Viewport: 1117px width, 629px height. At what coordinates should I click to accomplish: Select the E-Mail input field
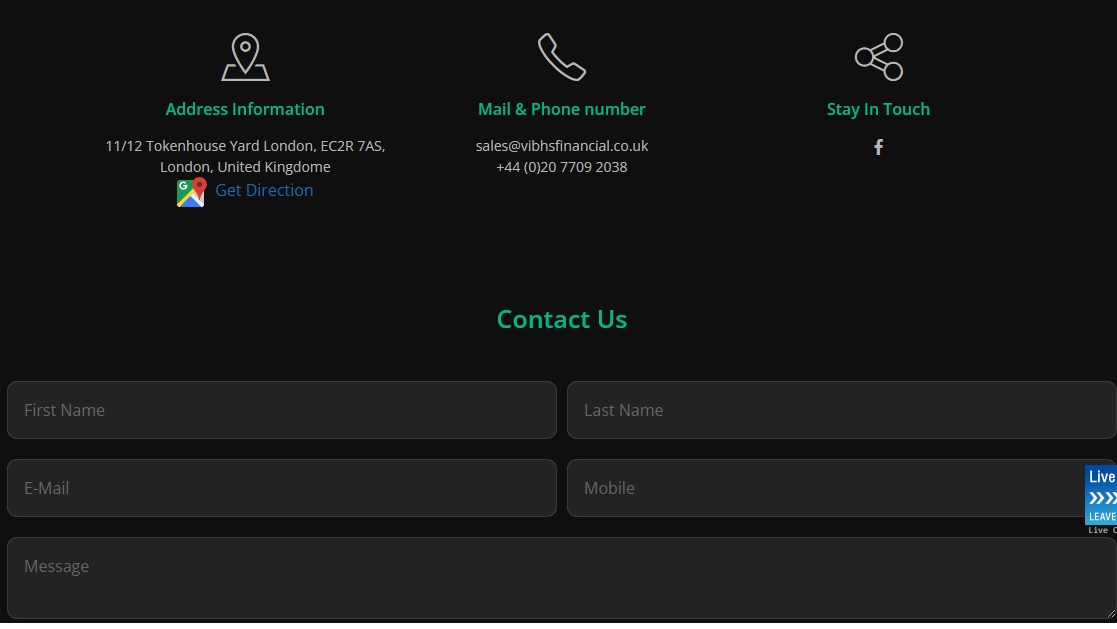[x=282, y=488]
